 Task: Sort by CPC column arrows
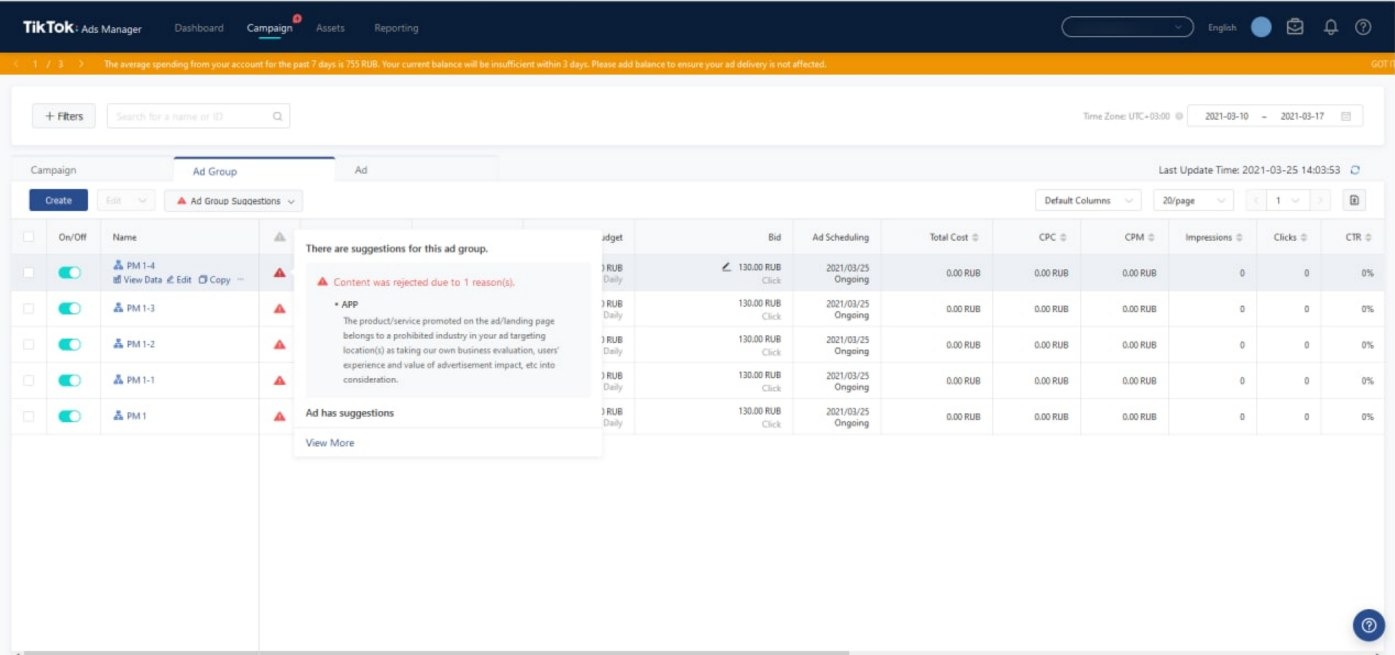tap(1063, 237)
